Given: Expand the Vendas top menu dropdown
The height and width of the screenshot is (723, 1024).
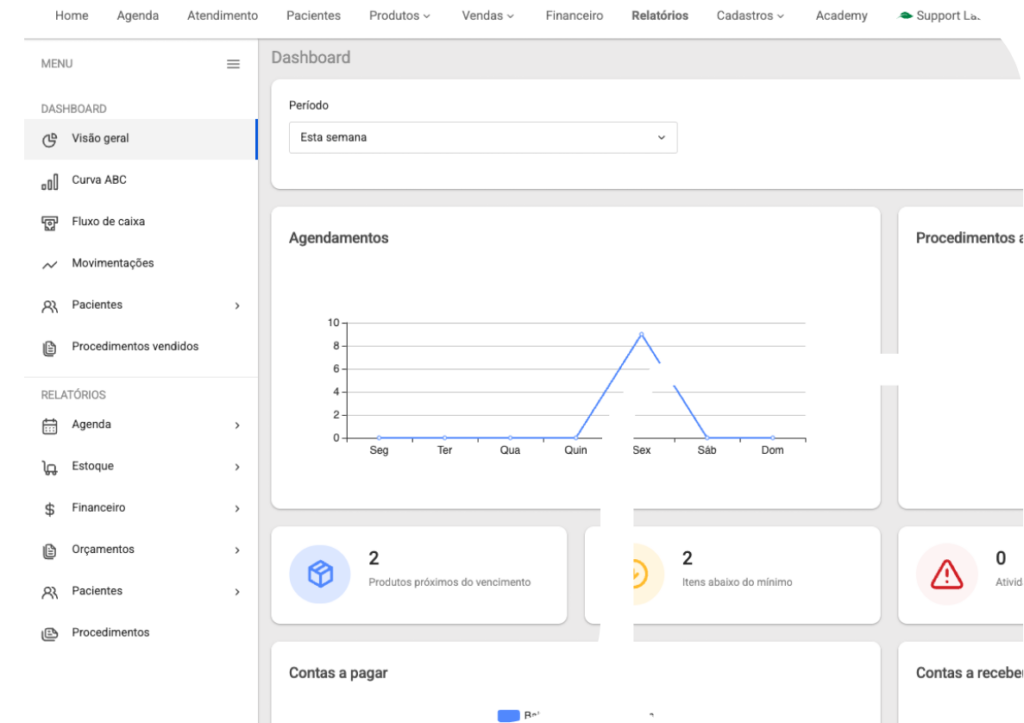Looking at the screenshot, I should 488,16.
